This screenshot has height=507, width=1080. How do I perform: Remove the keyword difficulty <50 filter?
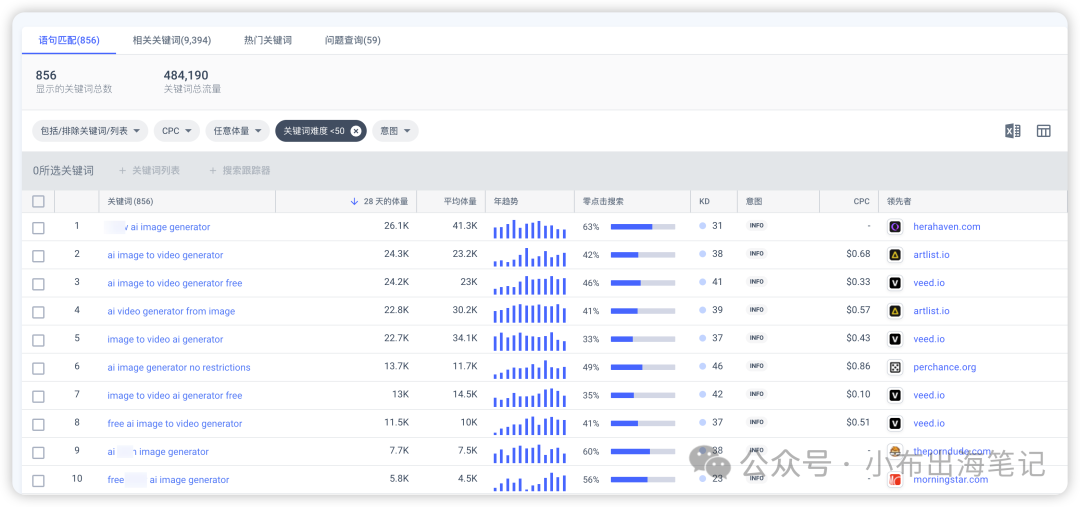[x=356, y=131]
